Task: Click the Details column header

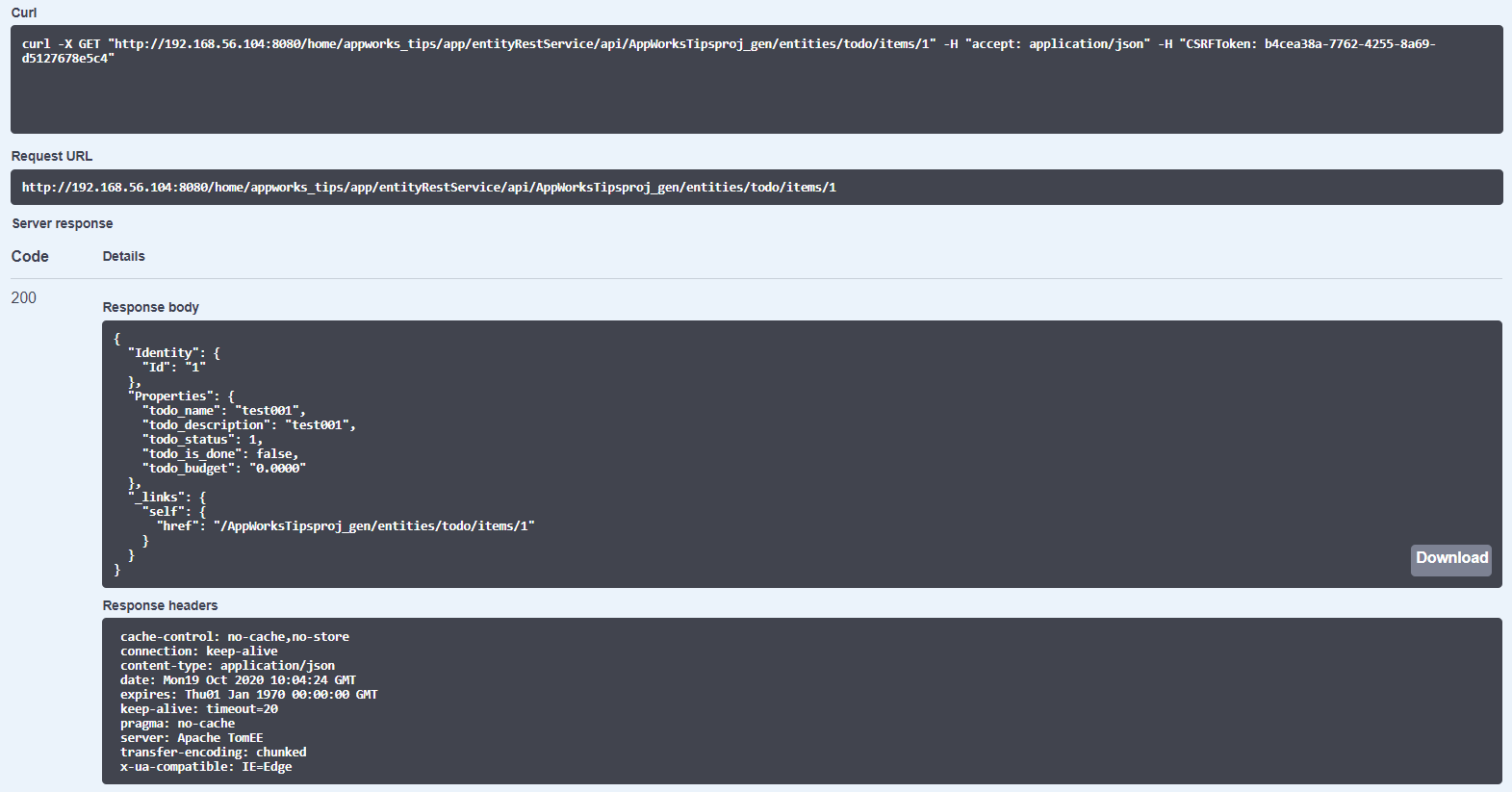Action: point(124,256)
